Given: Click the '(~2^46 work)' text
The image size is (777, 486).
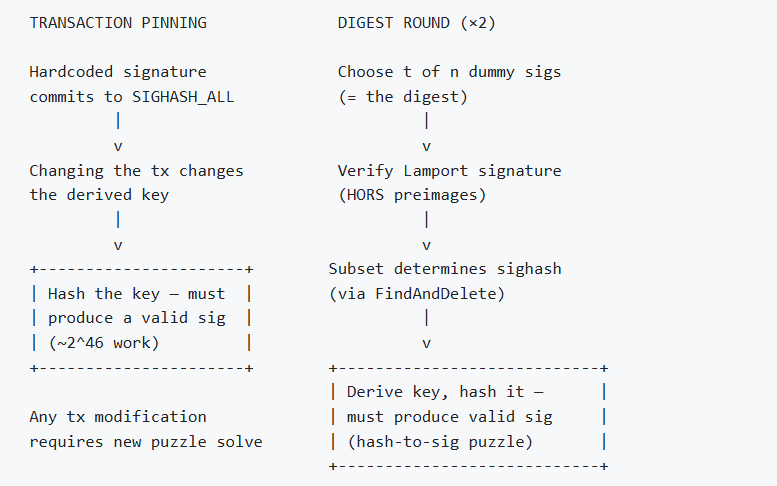Looking at the screenshot, I should [x=104, y=343].
